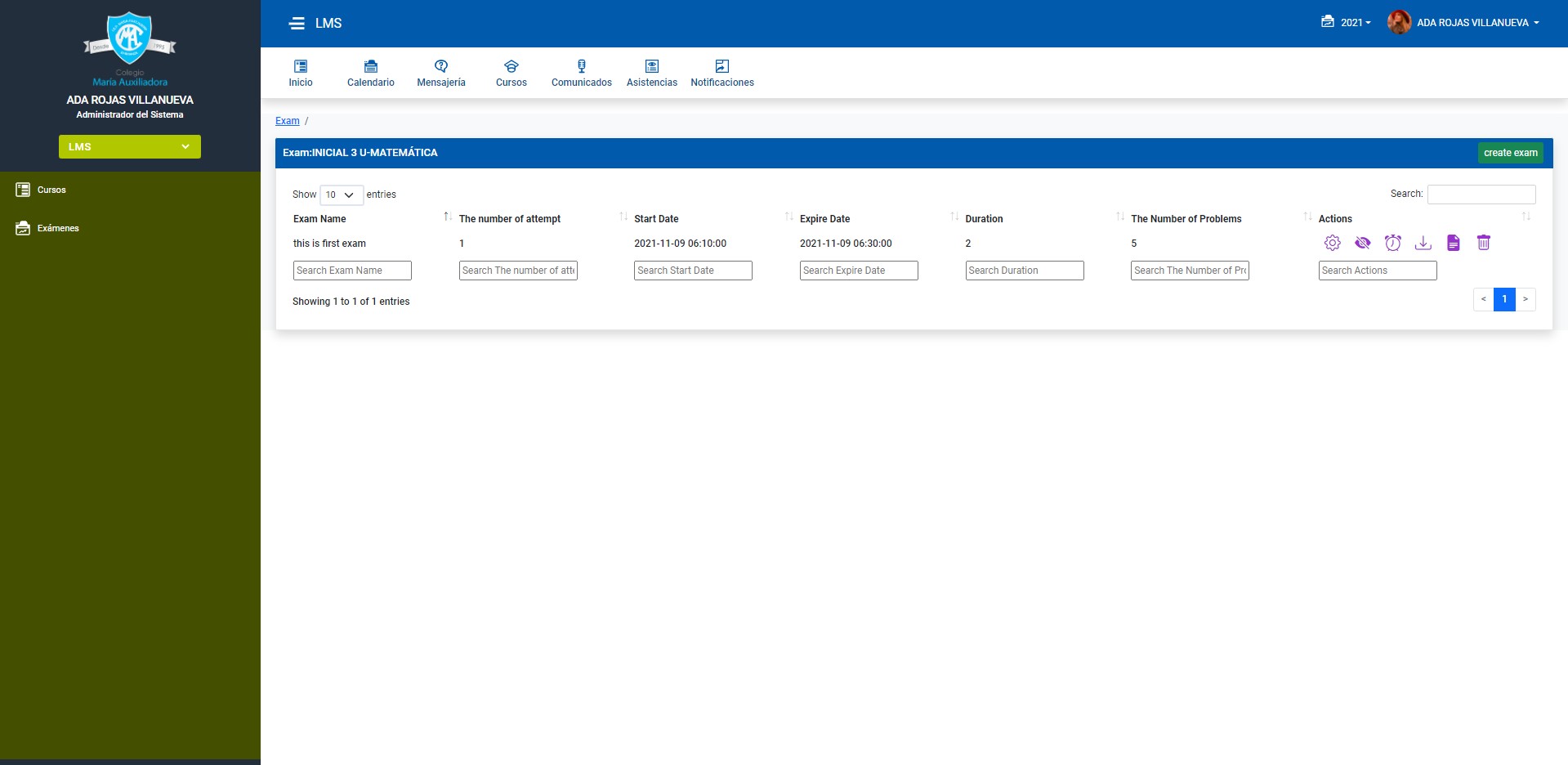Sort by Duration column
Screen dimensions: 1568x765
pos(1045,218)
